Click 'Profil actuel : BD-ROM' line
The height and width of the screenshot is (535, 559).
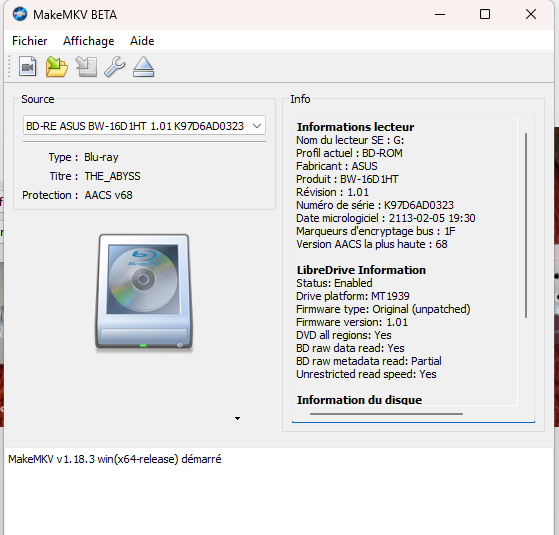pyautogui.click(x=349, y=153)
